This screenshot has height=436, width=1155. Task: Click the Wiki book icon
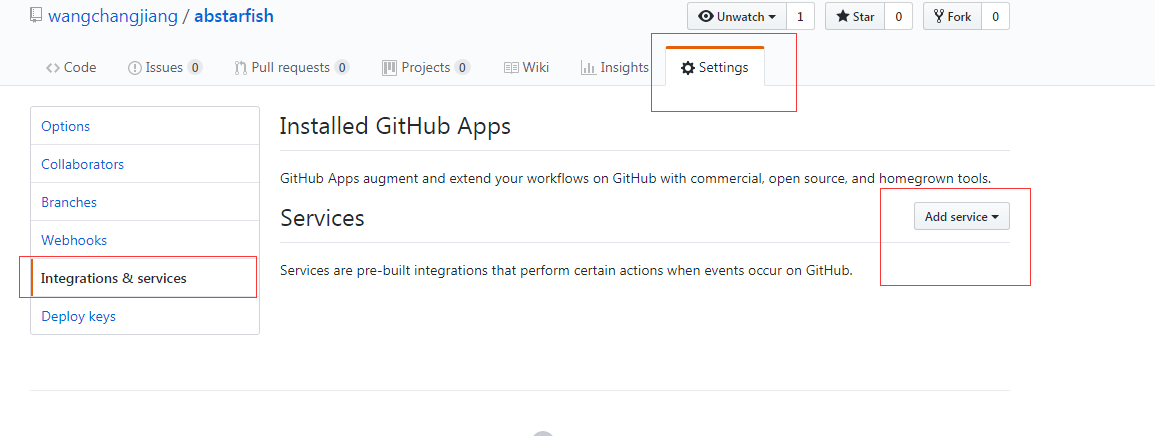click(511, 68)
